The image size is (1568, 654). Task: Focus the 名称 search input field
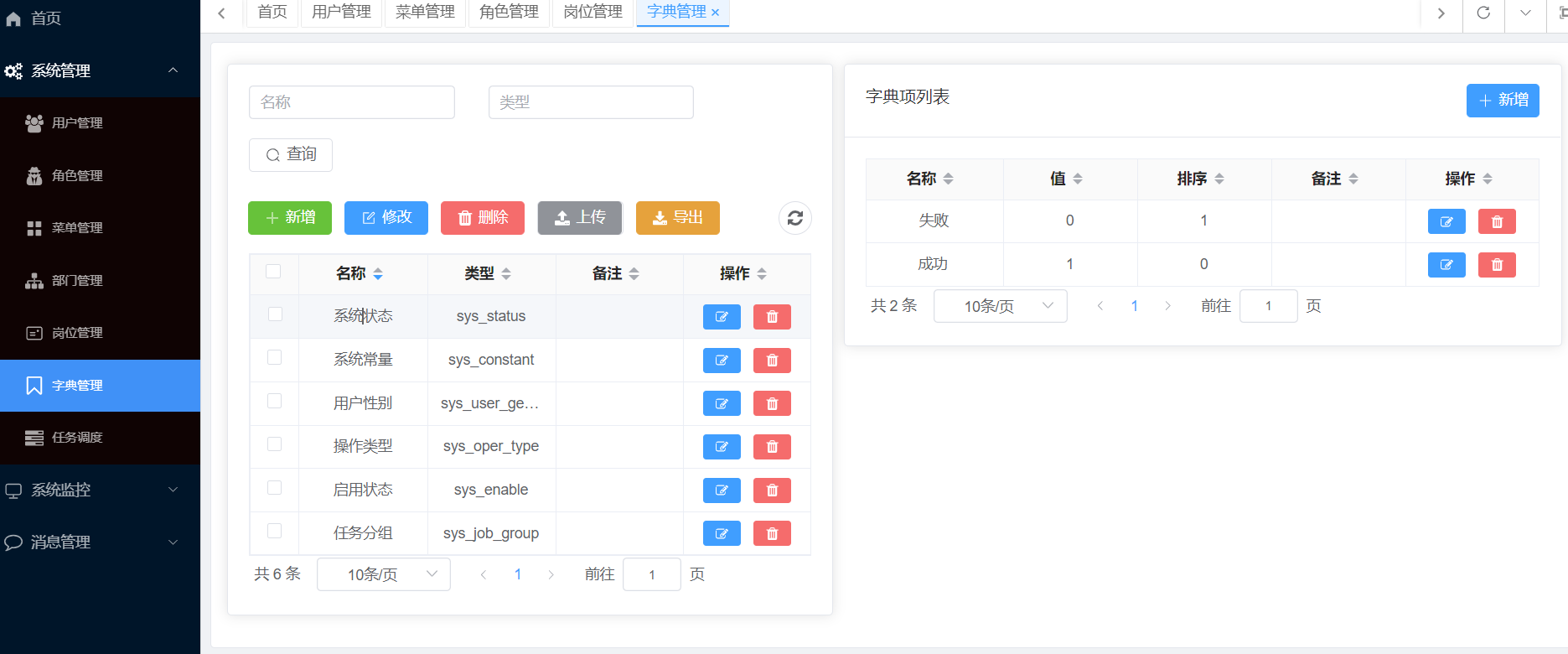352,102
